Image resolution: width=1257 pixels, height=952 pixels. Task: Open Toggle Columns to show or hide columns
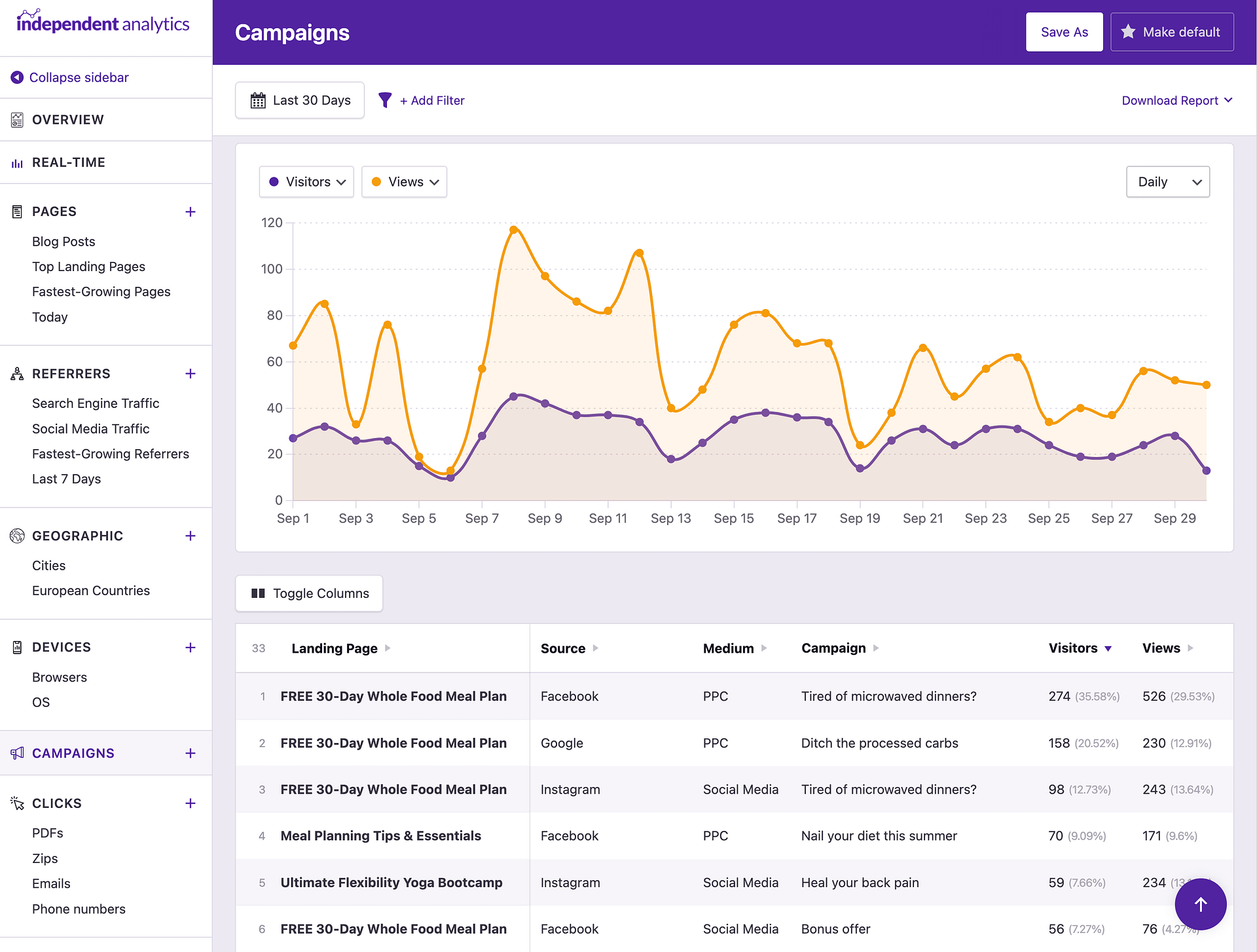point(308,593)
